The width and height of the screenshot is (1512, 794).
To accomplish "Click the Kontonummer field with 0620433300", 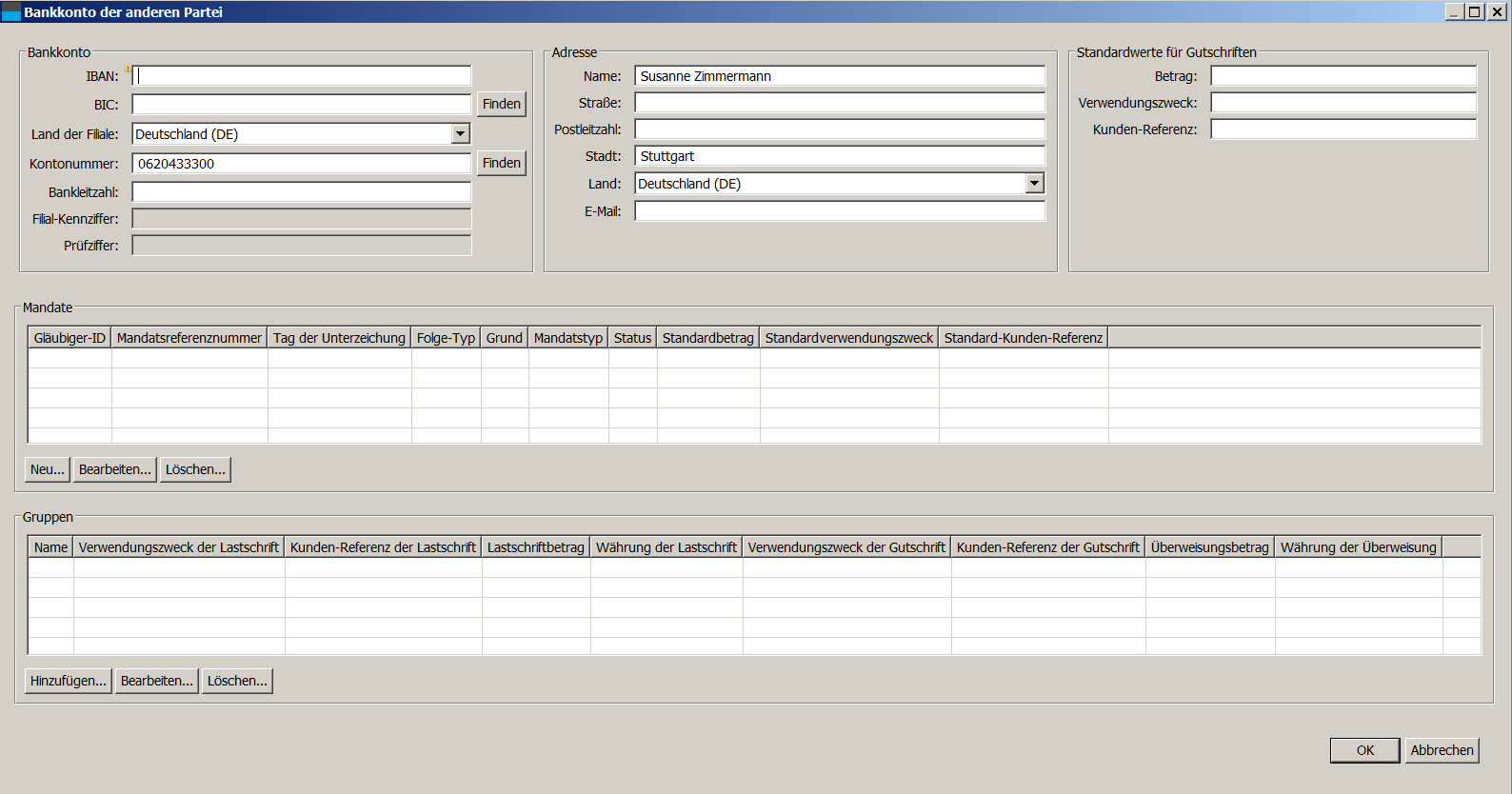I will 302,164.
